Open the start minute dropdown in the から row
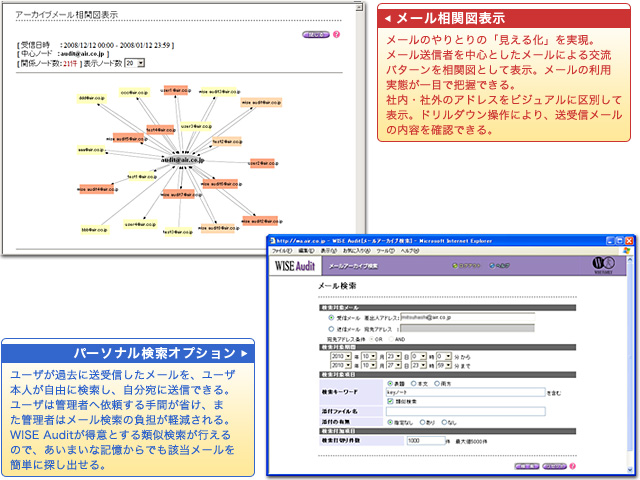Image resolution: width=640 pixels, height=480 pixels. point(444,356)
